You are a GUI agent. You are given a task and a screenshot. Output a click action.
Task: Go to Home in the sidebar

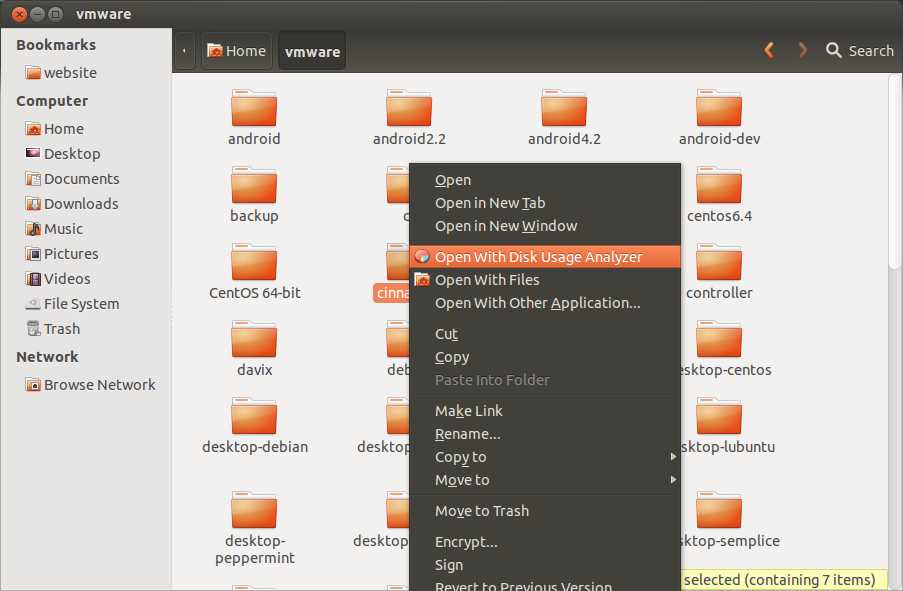coord(55,128)
